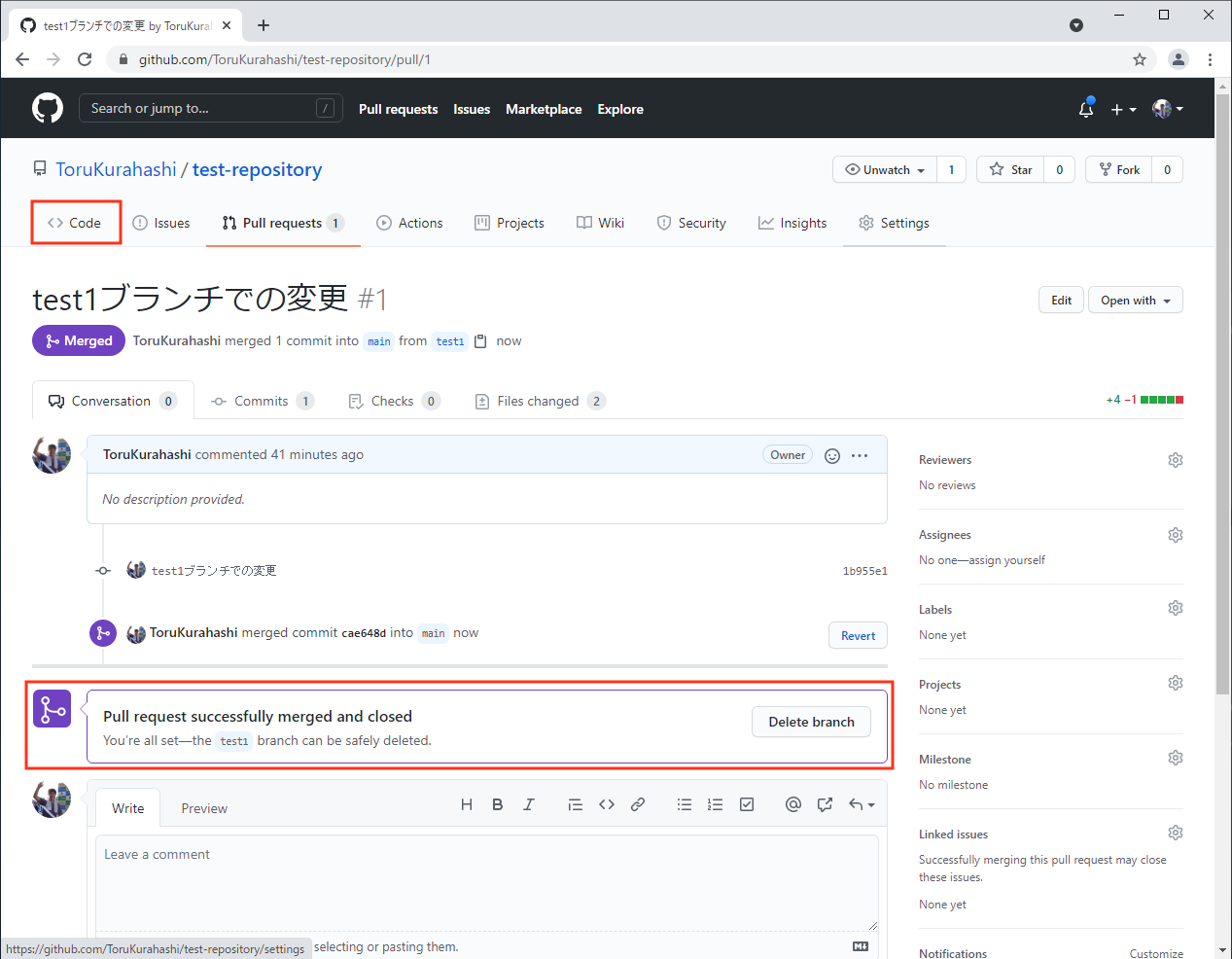Open the repository Settings tab
This screenshot has width=1232, height=959.
tap(895, 223)
